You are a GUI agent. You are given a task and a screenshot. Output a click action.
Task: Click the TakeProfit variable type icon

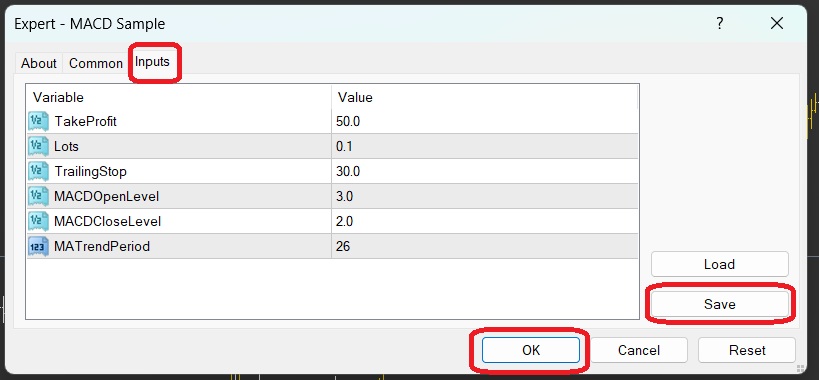pos(38,121)
